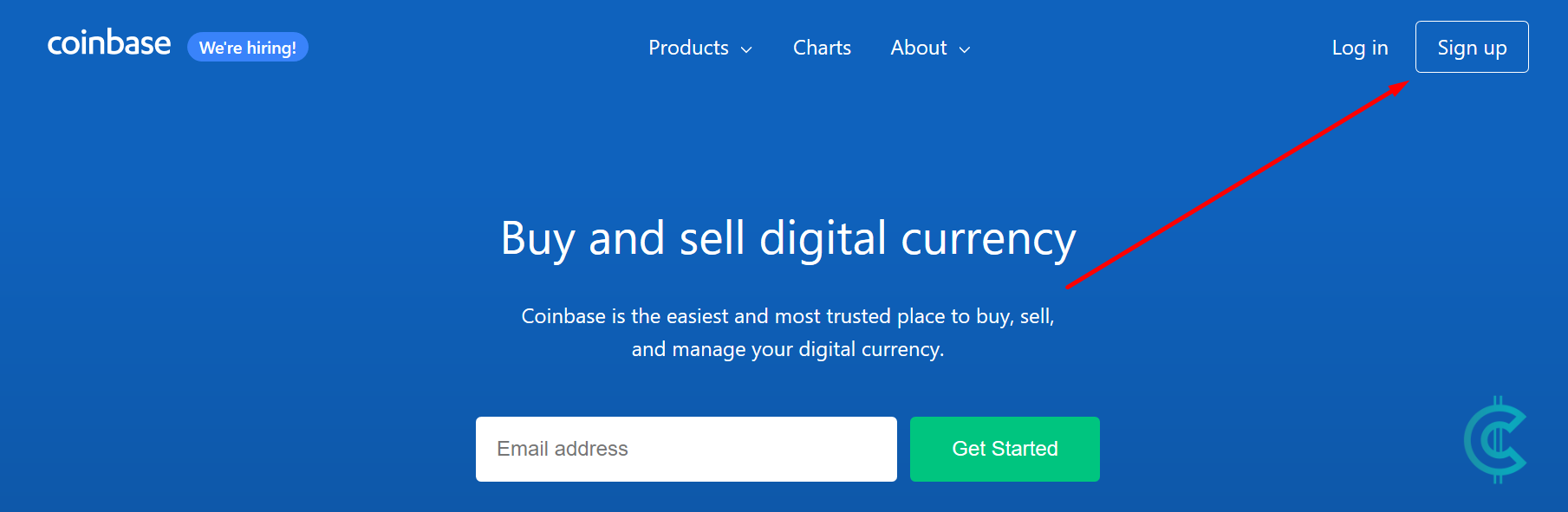Select Products in the navigation bar
The height and width of the screenshot is (512, 1568).
click(x=689, y=49)
